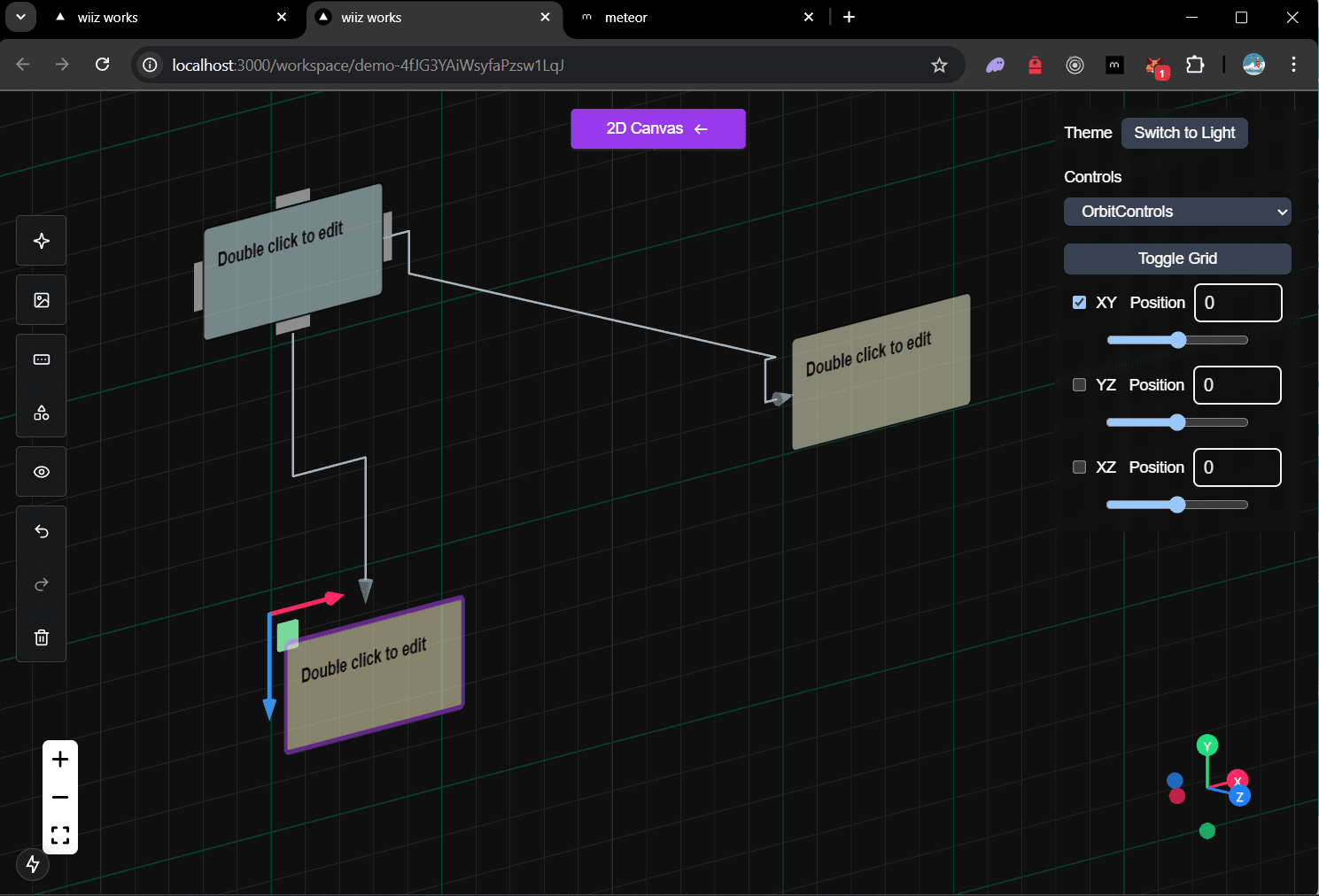Undo the last action
This screenshot has width=1319, height=896.
pos(41,531)
